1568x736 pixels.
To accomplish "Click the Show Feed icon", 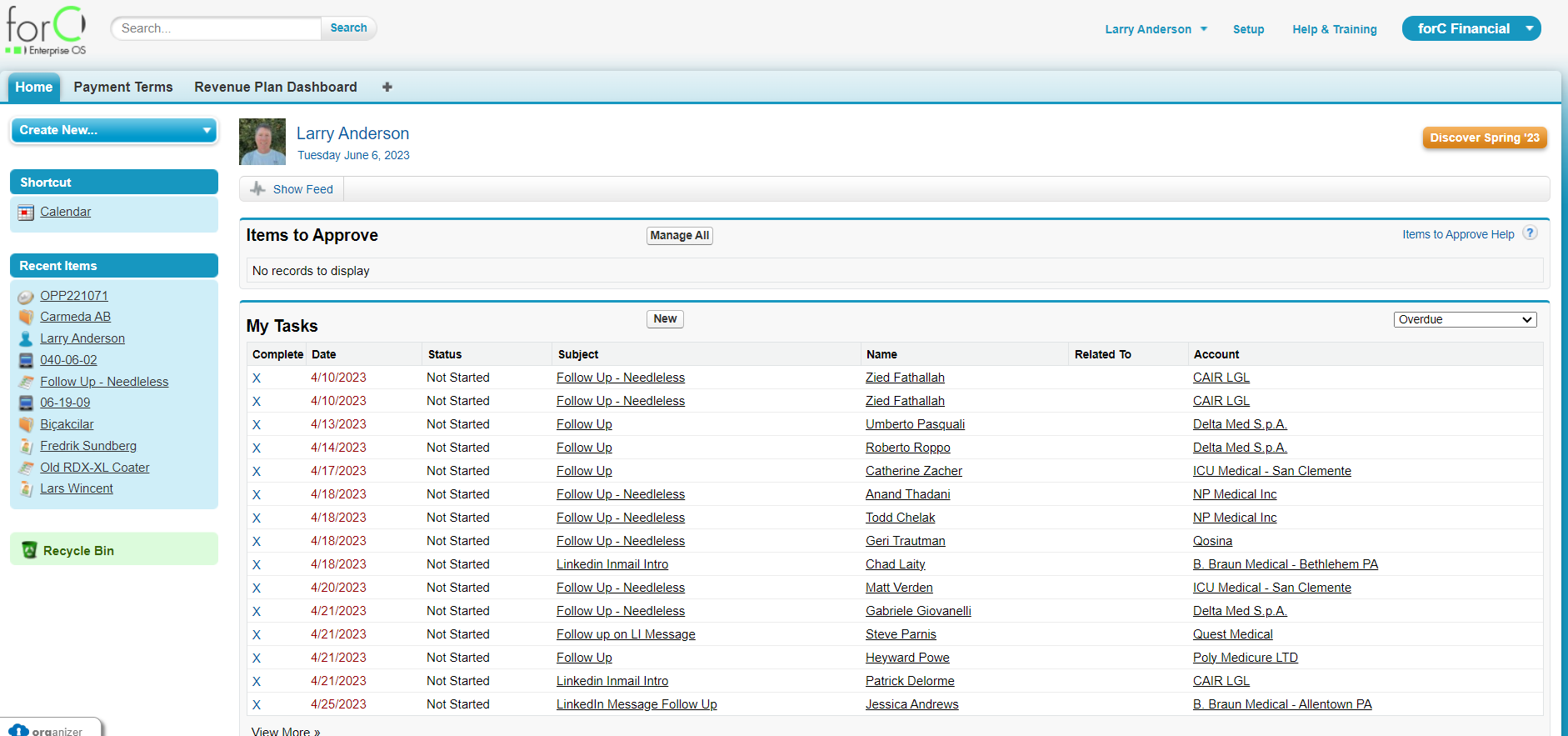I will coord(258,189).
